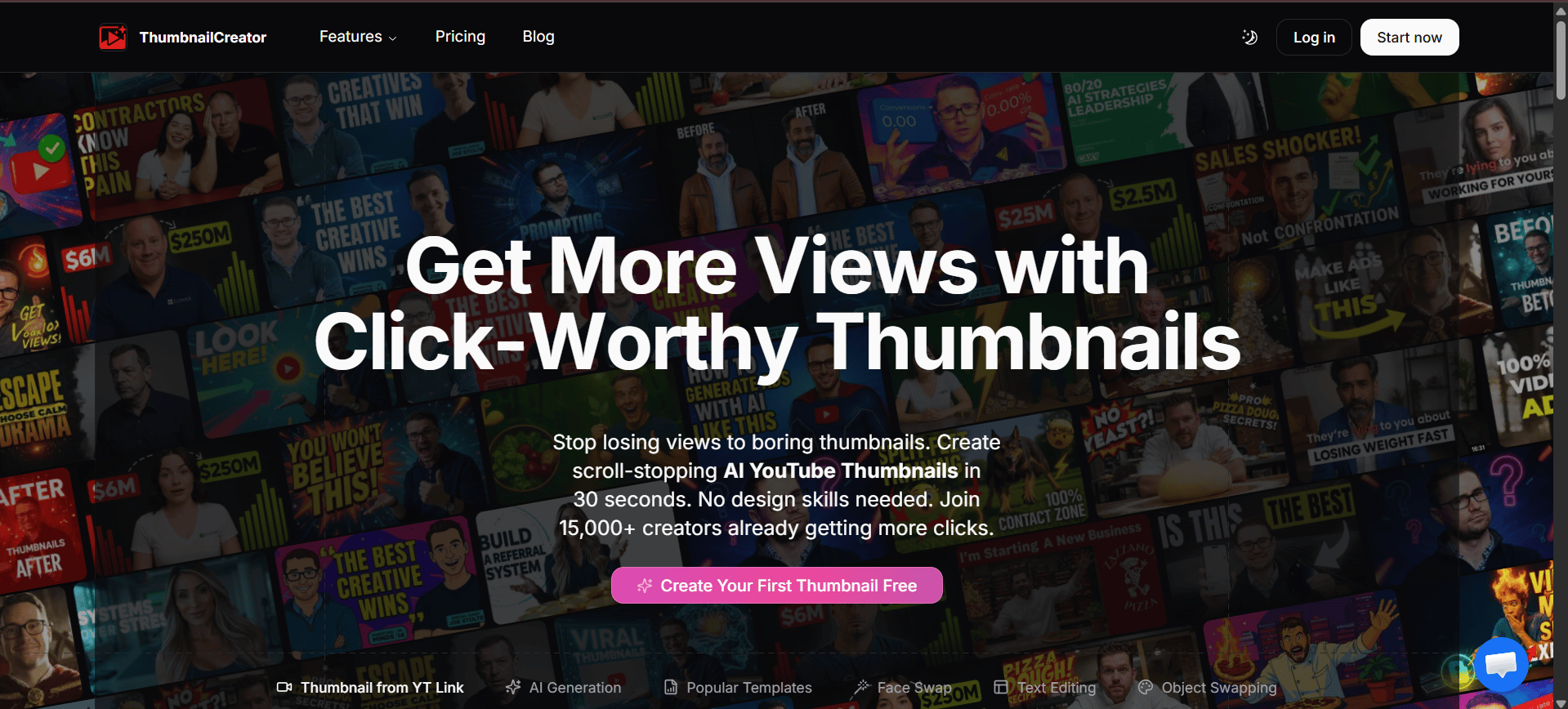Click the page's vertical scrollbar thumb
Screen dimensions: 1568x709
point(1561,59)
